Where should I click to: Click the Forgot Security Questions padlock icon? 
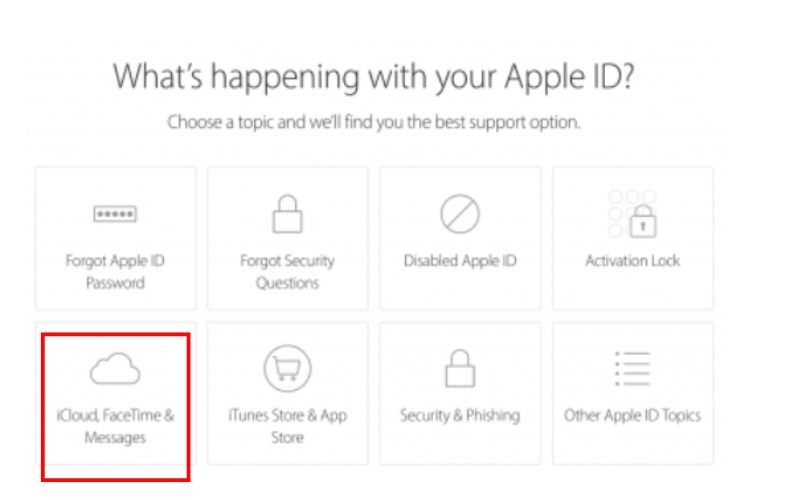point(287,213)
